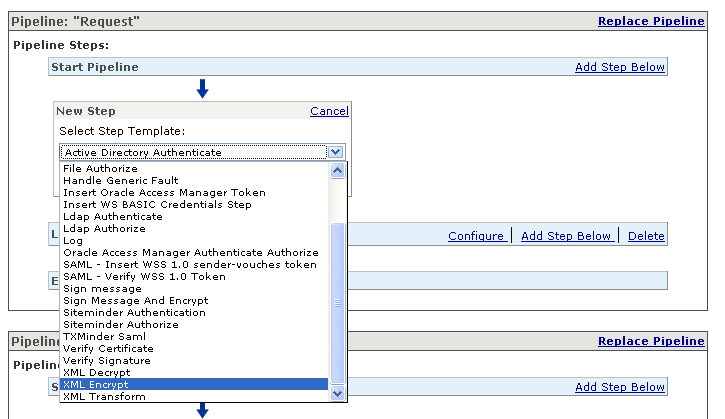
Task: Open the Select Step Template dropdown arrow
Action: 336,152
